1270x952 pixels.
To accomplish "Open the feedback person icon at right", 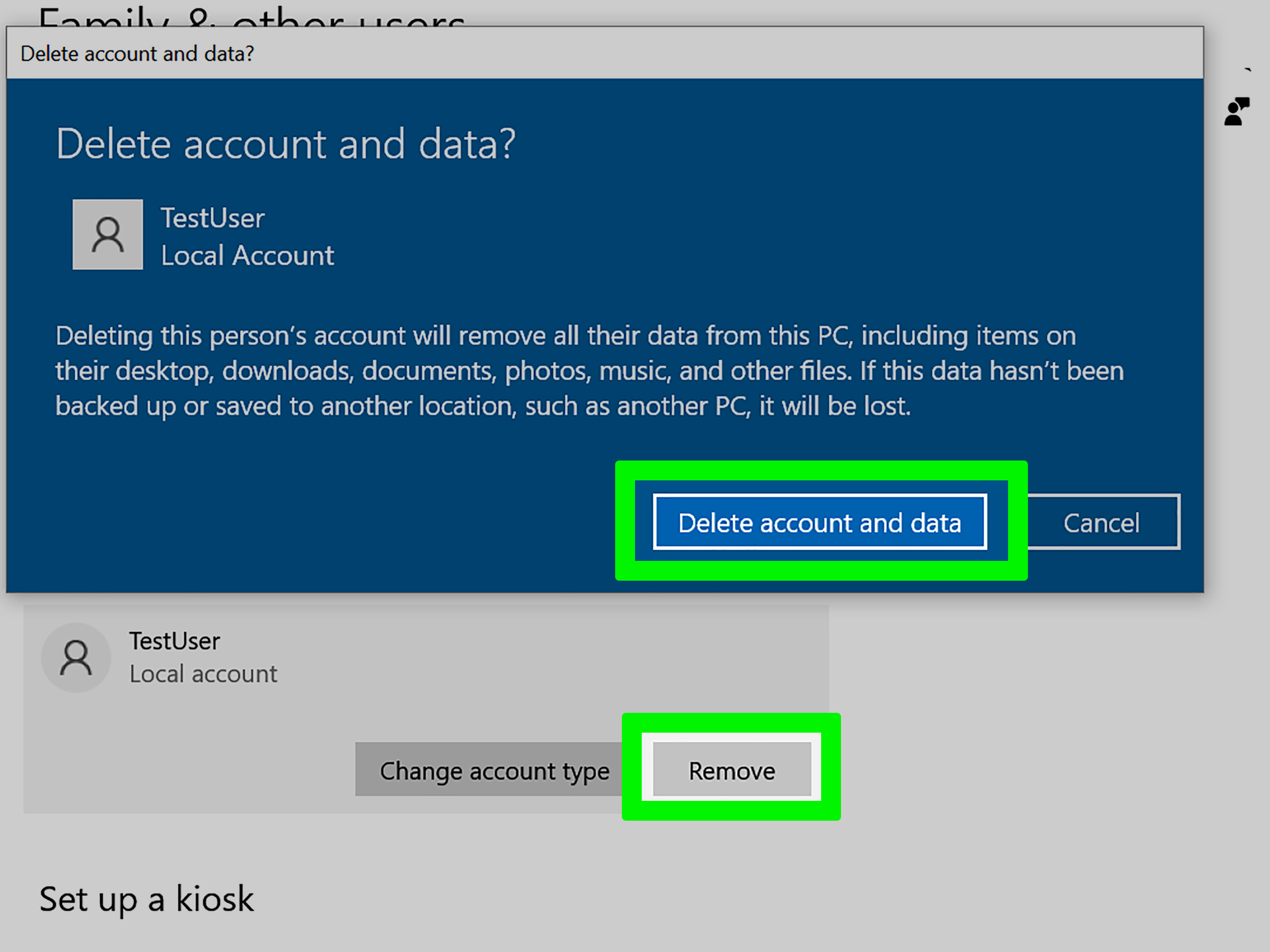I will point(1236,111).
